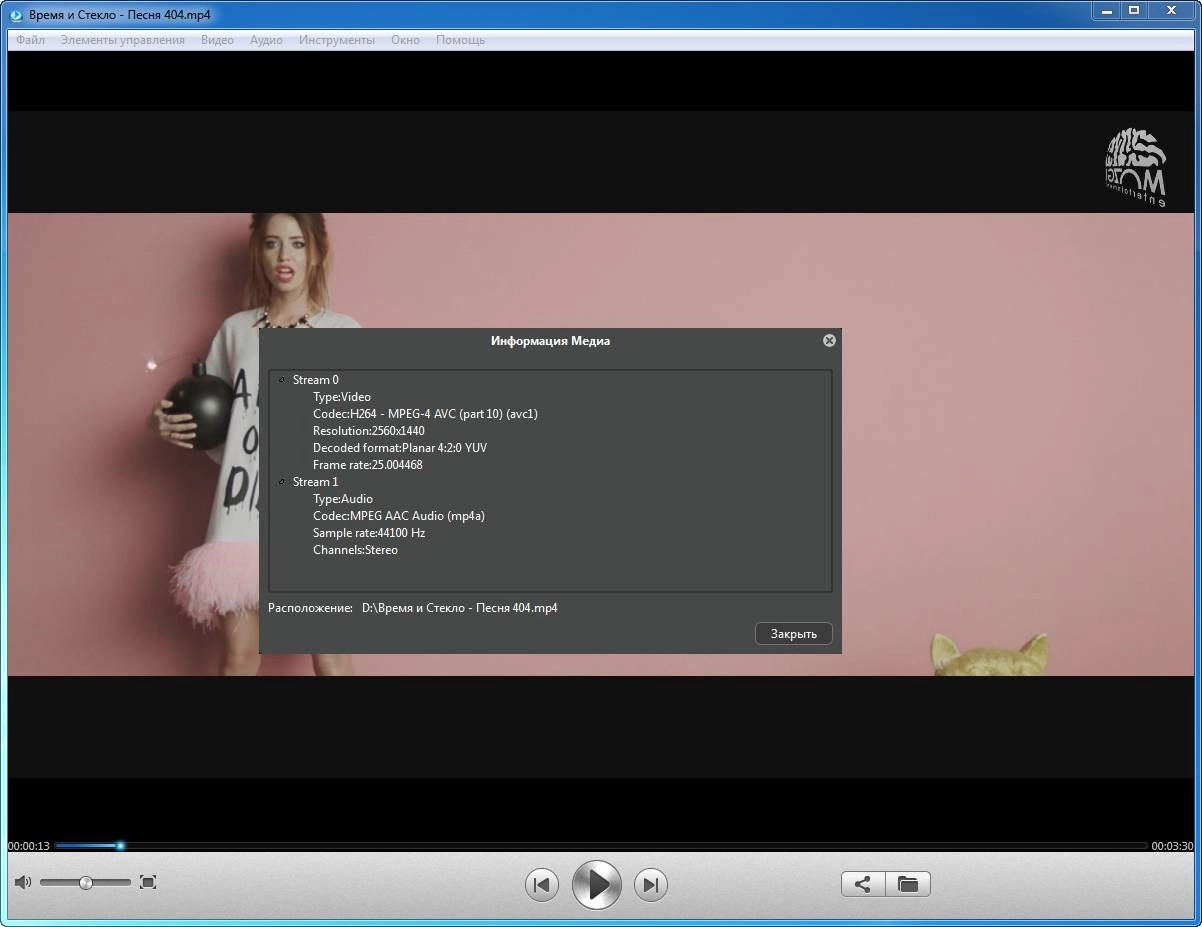The height and width of the screenshot is (927, 1202).
Task: Select the Resolution:2560x1440 row
Action: pyautogui.click(x=368, y=431)
